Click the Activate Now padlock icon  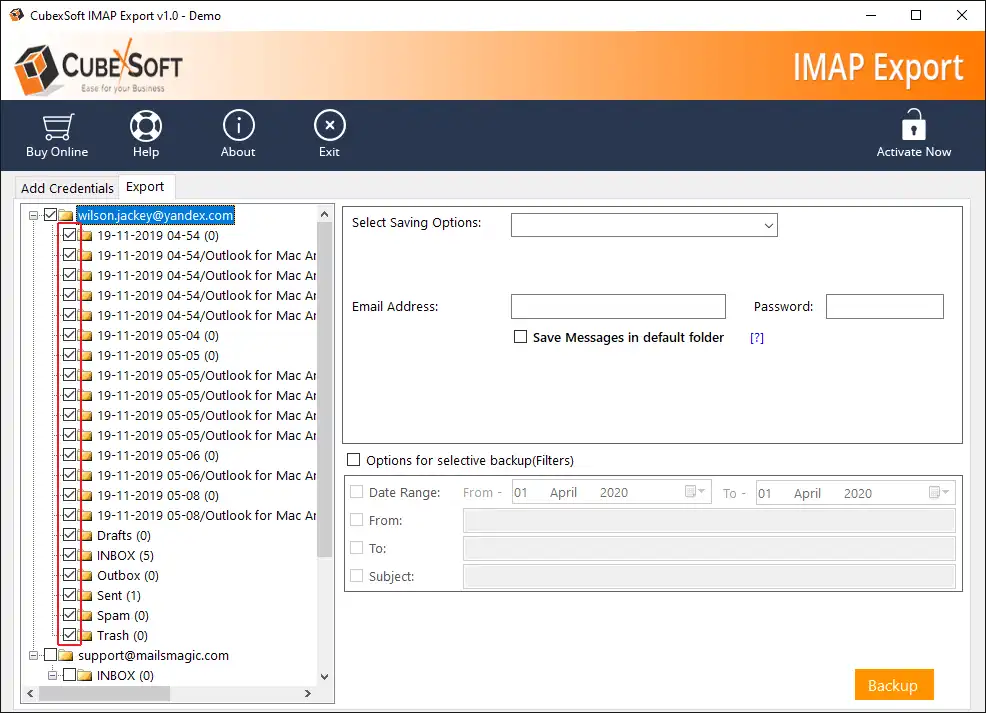click(x=913, y=127)
